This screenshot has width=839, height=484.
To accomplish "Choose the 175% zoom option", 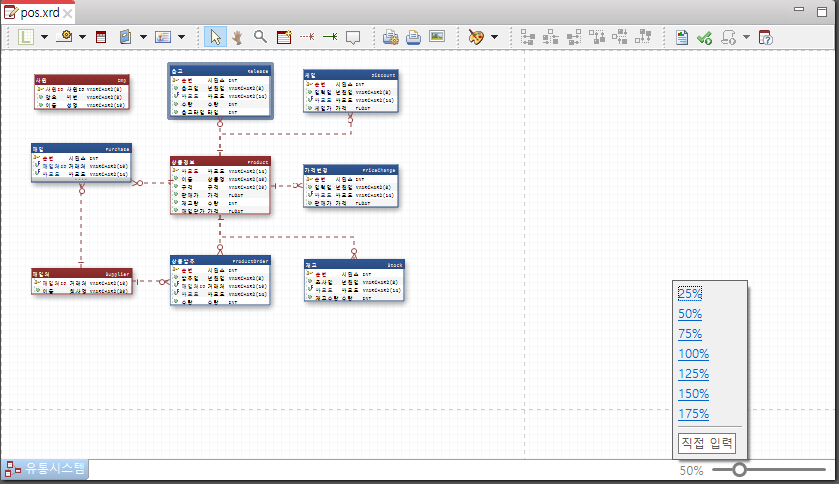I will [693, 414].
